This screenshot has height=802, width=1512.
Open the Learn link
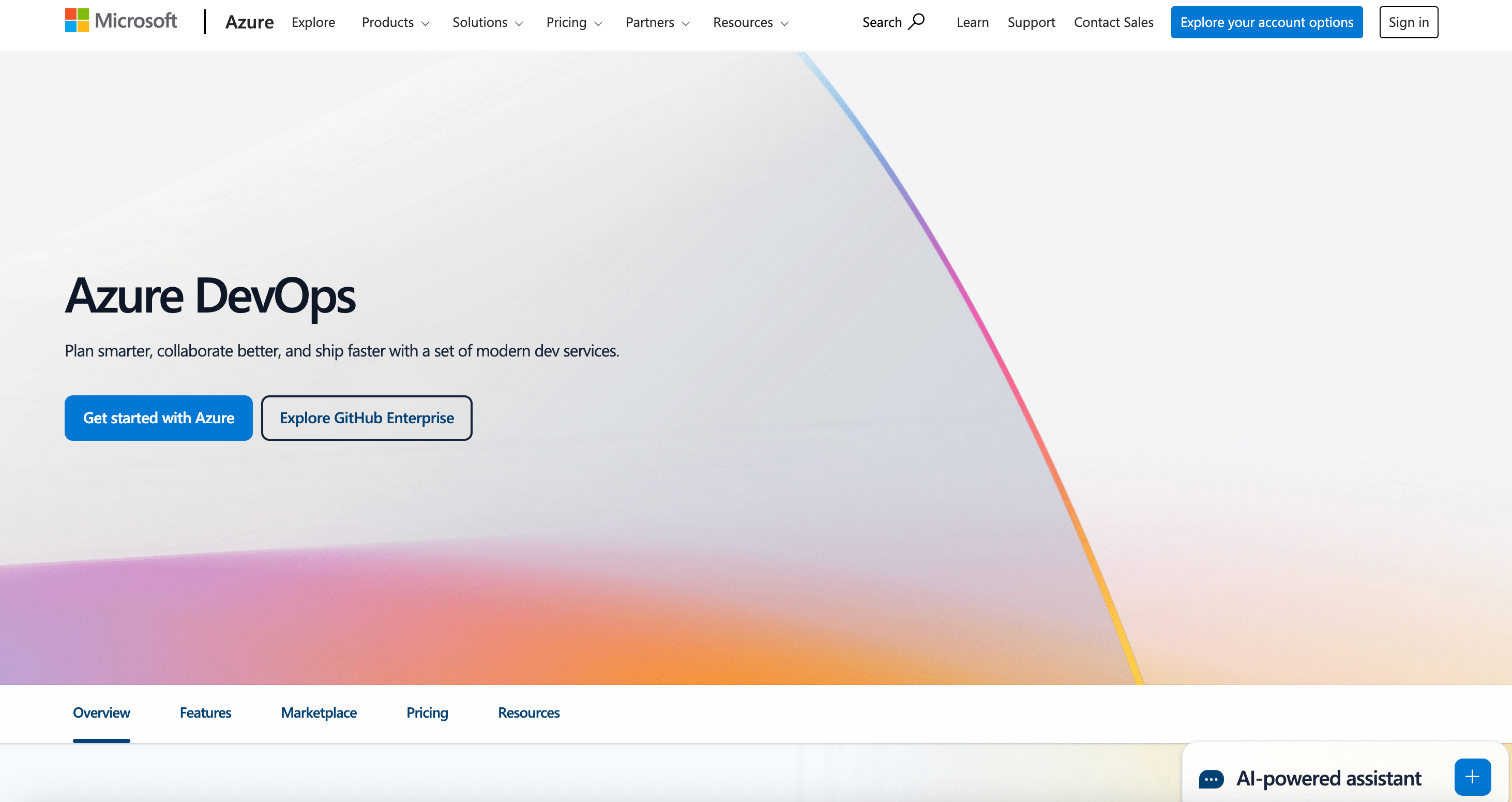pyautogui.click(x=972, y=22)
